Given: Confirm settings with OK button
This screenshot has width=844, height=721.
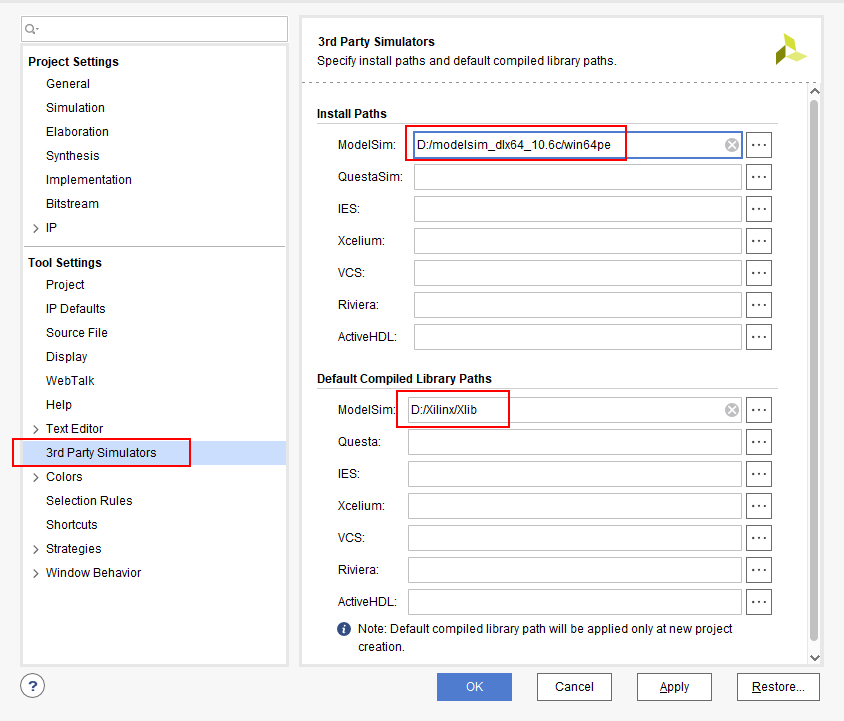Looking at the screenshot, I should (x=474, y=687).
